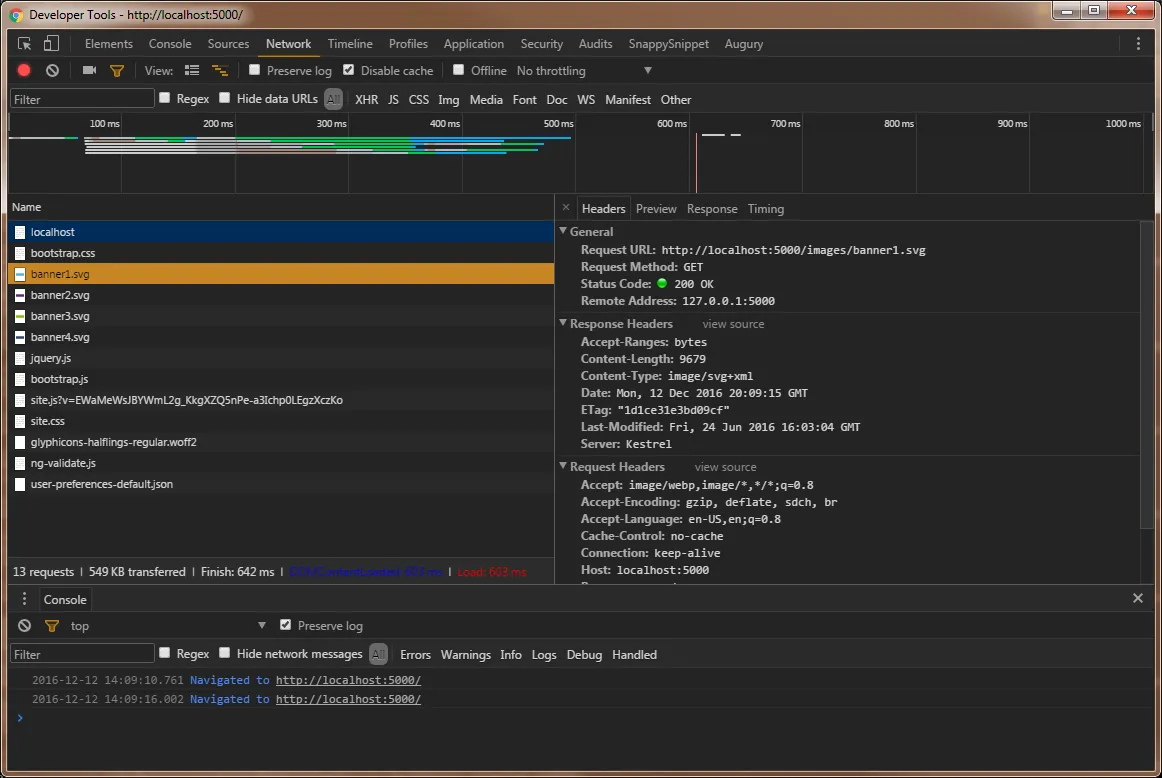Open the console top context dropdown
The image size is (1162, 778).
(x=167, y=626)
